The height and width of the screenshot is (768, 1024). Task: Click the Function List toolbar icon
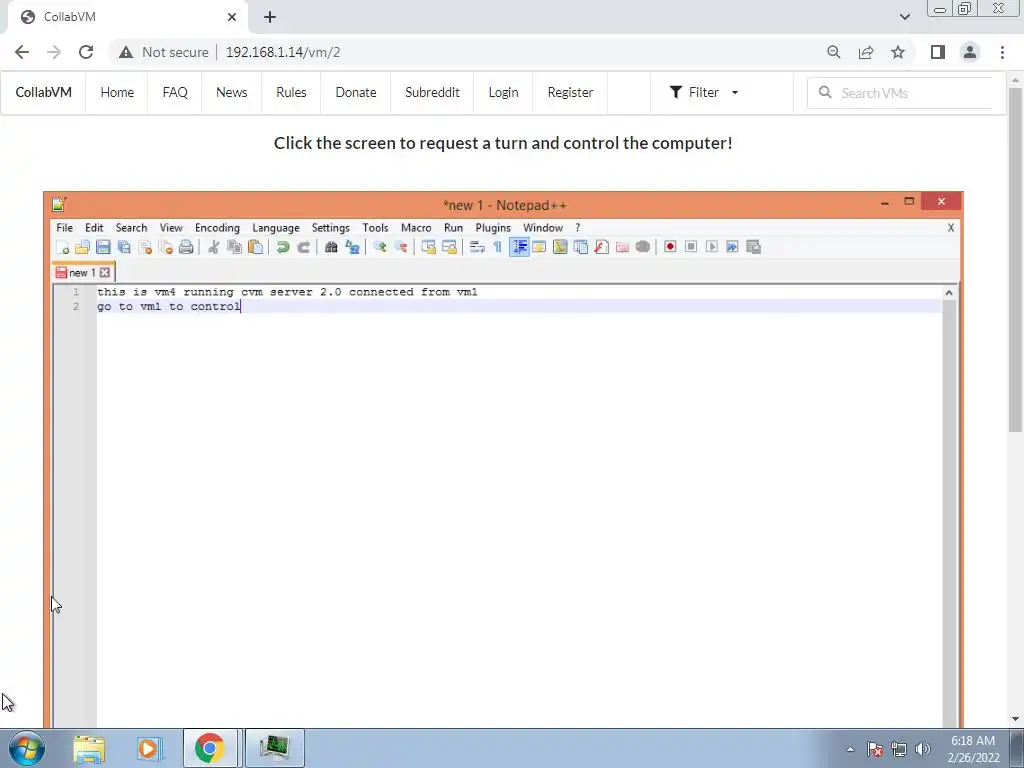[601, 247]
